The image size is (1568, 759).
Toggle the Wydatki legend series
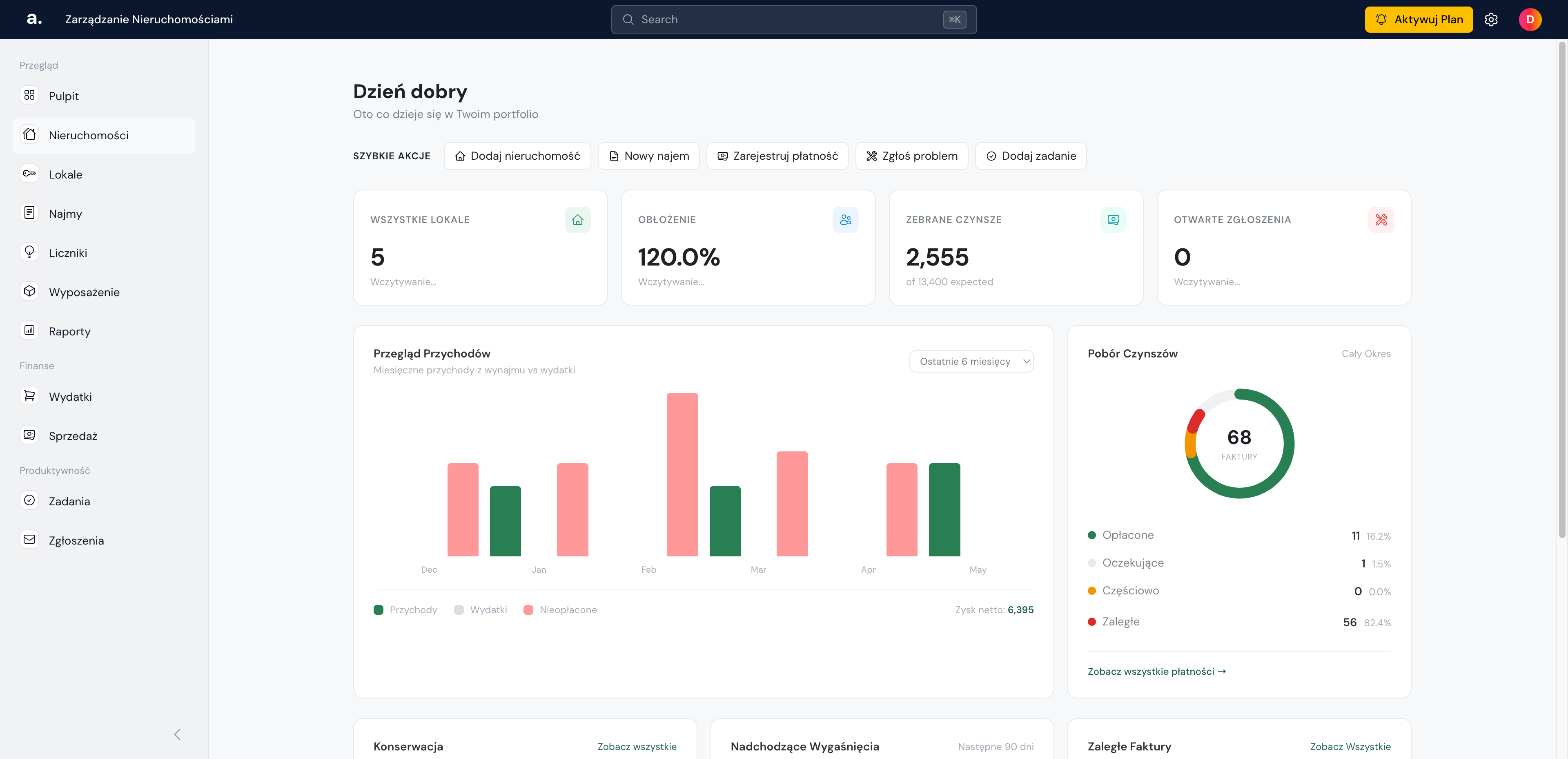(x=480, y=610)
